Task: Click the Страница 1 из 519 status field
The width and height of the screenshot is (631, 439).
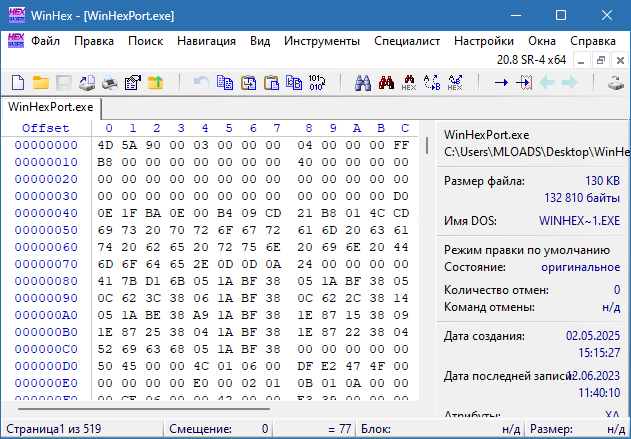Action: (x=82, y=429)
